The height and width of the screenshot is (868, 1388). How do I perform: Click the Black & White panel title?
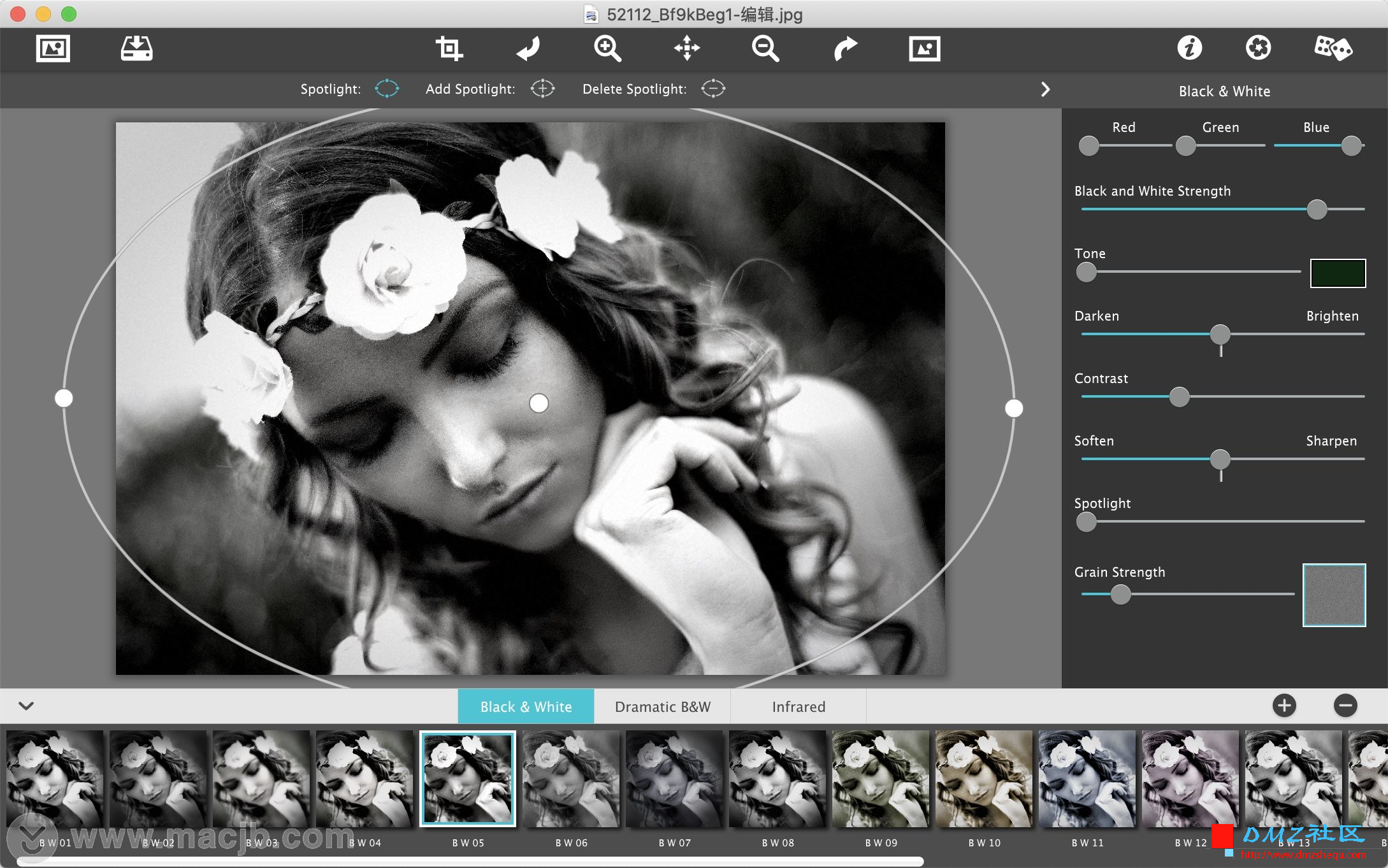(1224, 91)
